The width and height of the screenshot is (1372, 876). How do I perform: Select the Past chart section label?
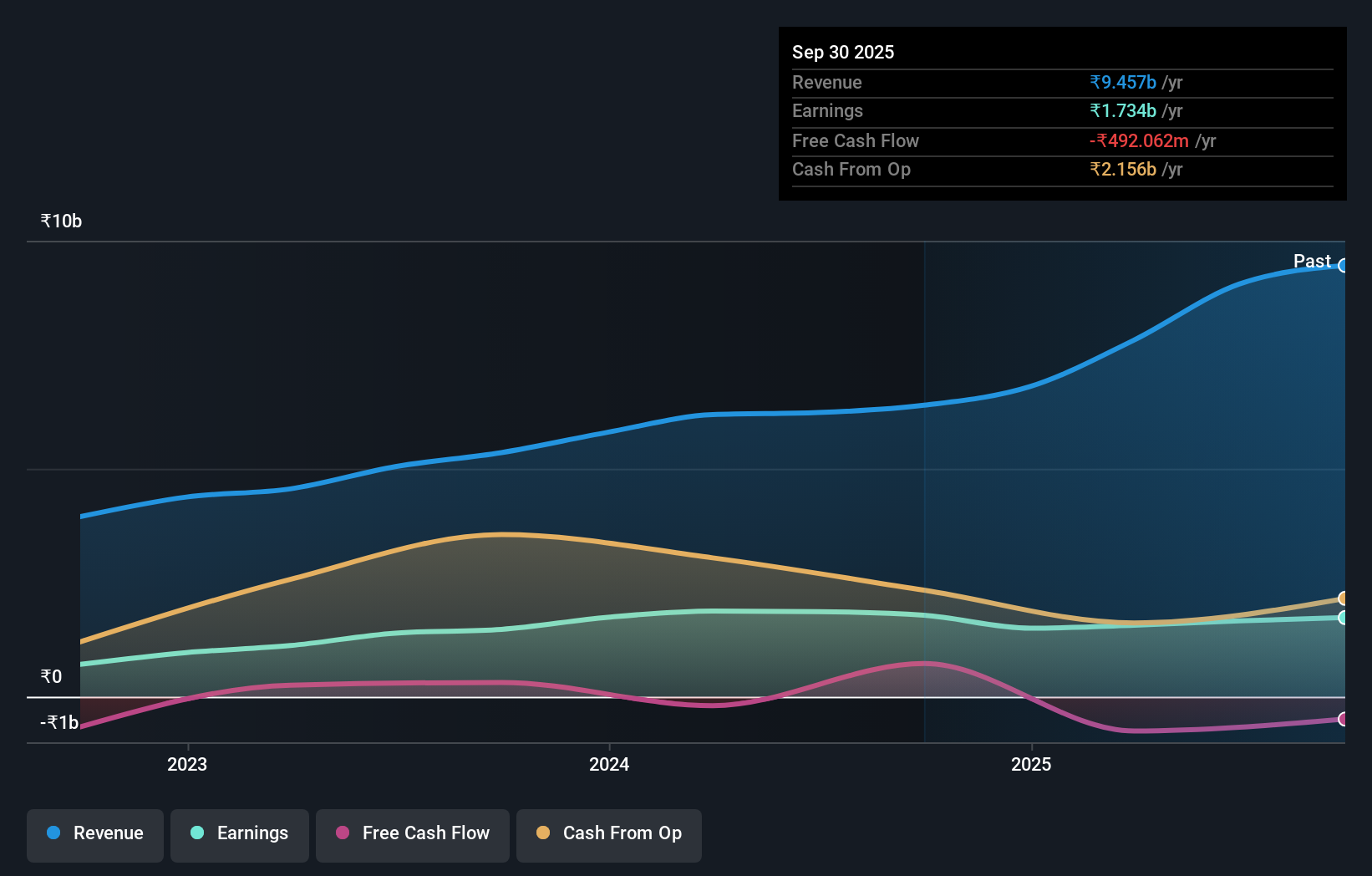tap(1312, 261)
